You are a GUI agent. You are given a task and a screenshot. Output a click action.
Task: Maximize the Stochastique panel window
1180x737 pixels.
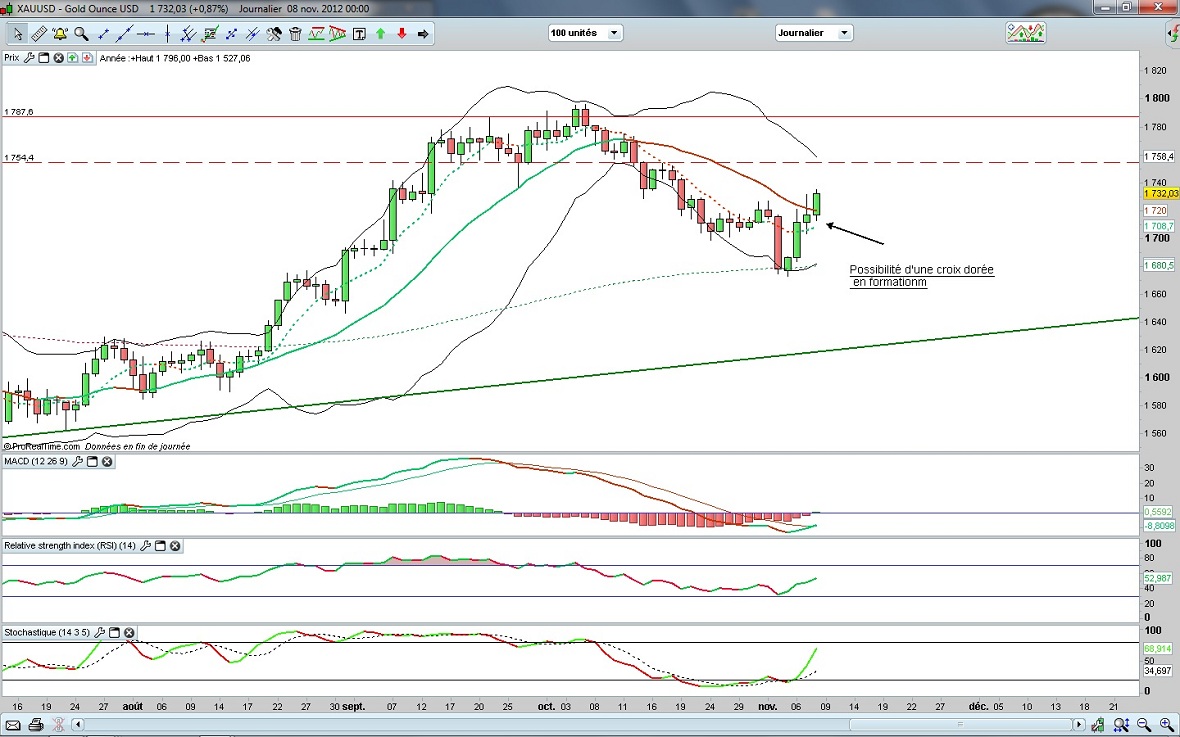point(114,633)
